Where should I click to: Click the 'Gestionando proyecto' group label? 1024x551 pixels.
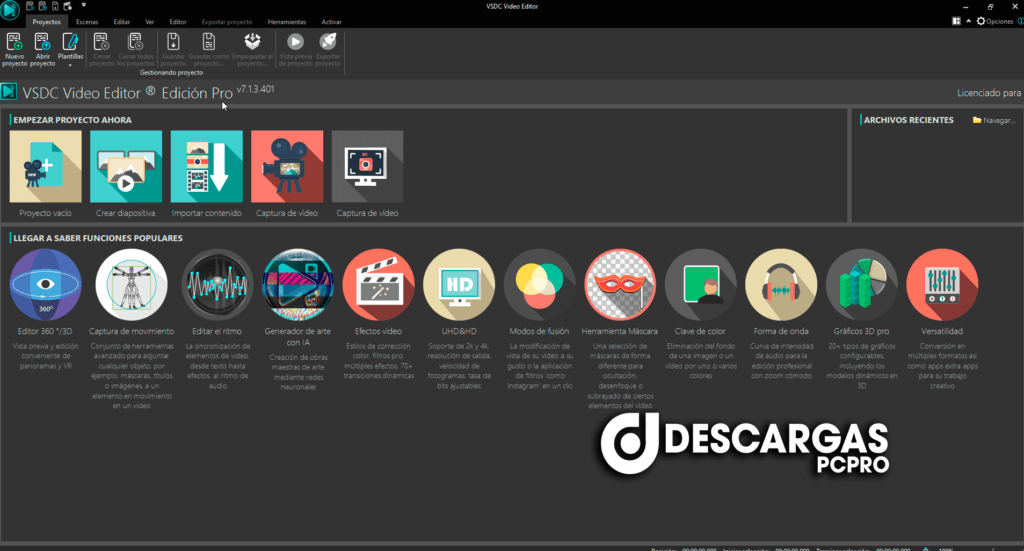[x=171, y=72]
